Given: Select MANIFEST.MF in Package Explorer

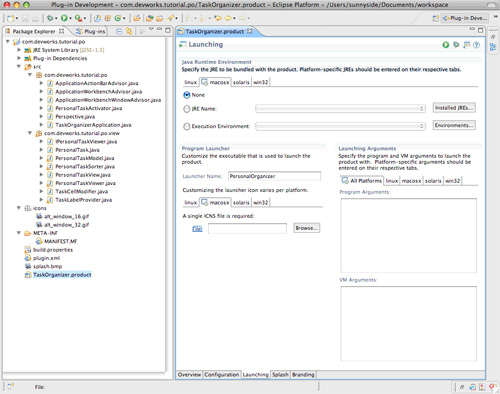Looking at the screenshot, I should point(61,241).
